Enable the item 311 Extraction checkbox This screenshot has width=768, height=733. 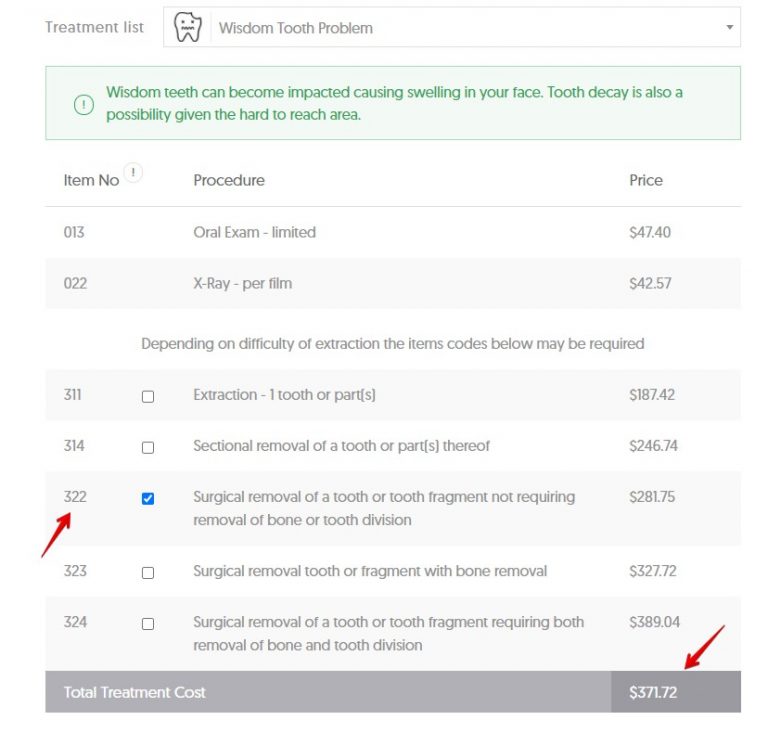148,397
